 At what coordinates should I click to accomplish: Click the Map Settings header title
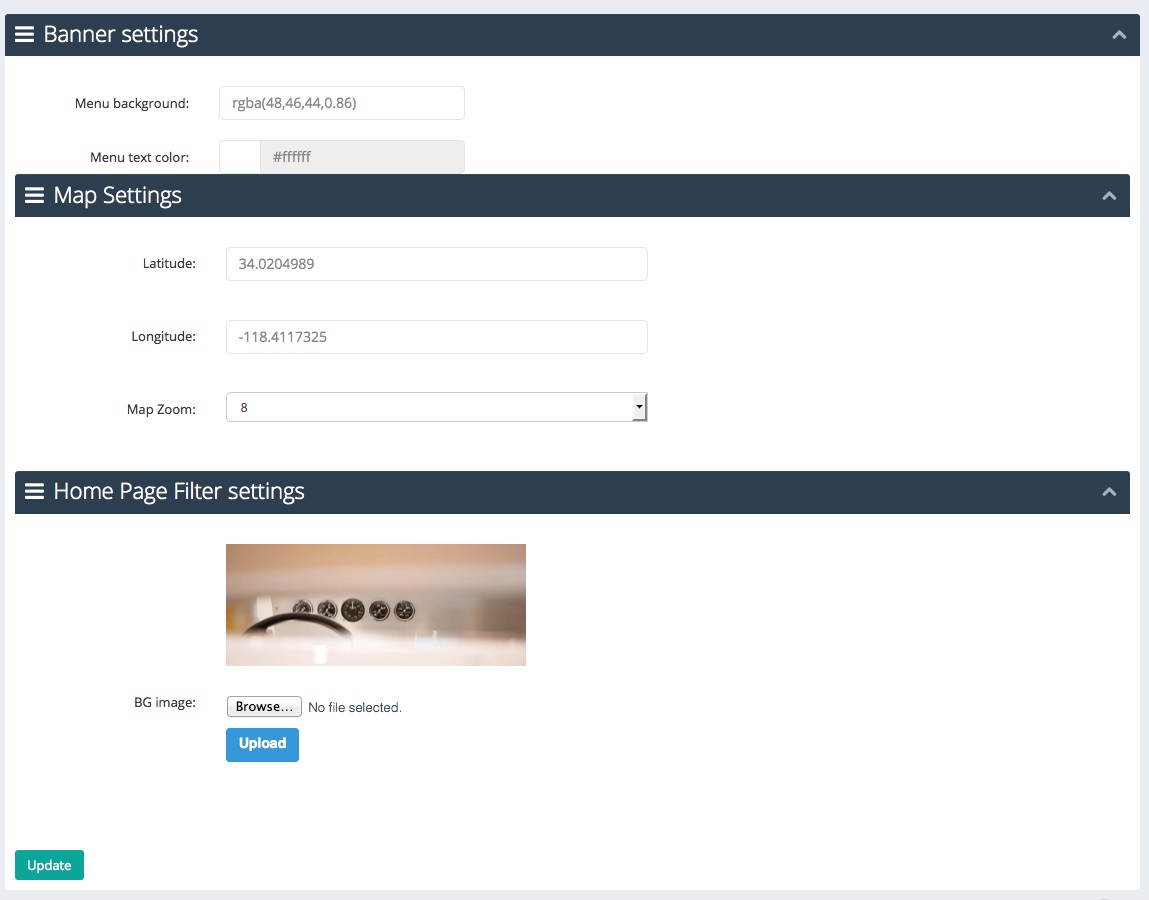pyautogui.click(x=117, y=195)
